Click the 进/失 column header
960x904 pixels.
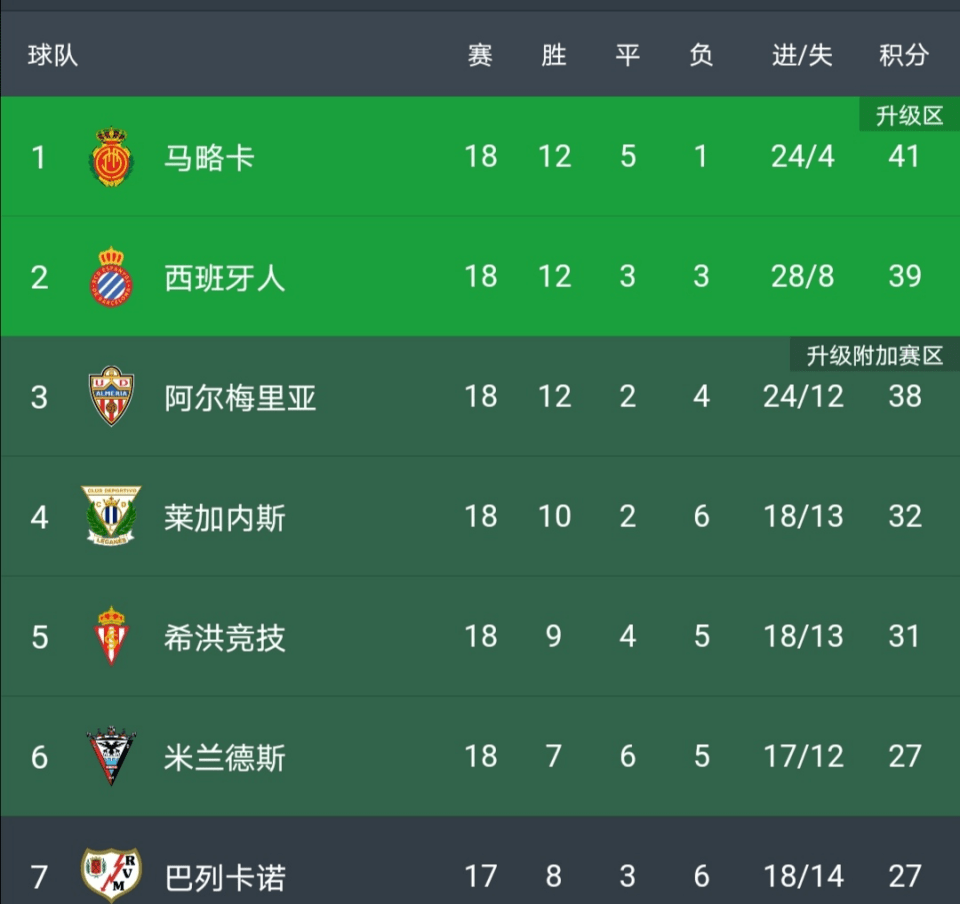(x=801, y=55)
